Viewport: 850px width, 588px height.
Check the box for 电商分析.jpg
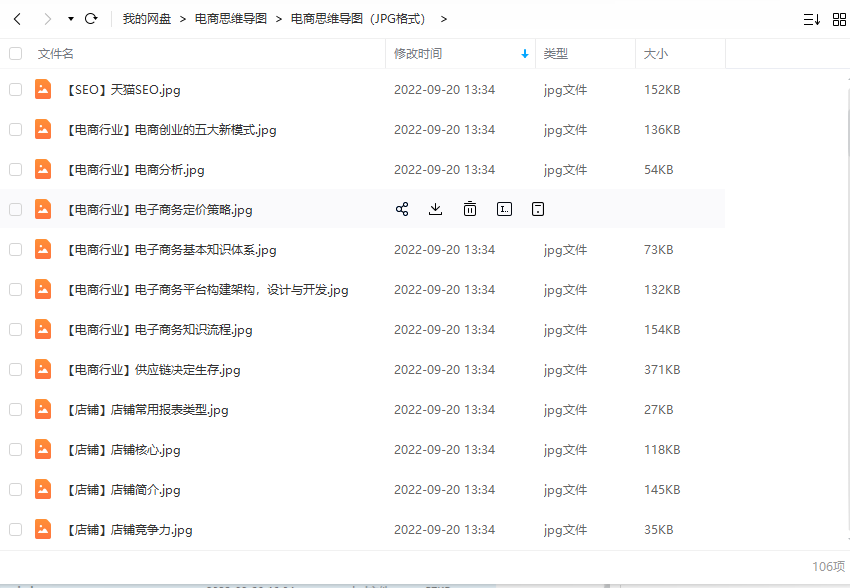click(16, 170)
